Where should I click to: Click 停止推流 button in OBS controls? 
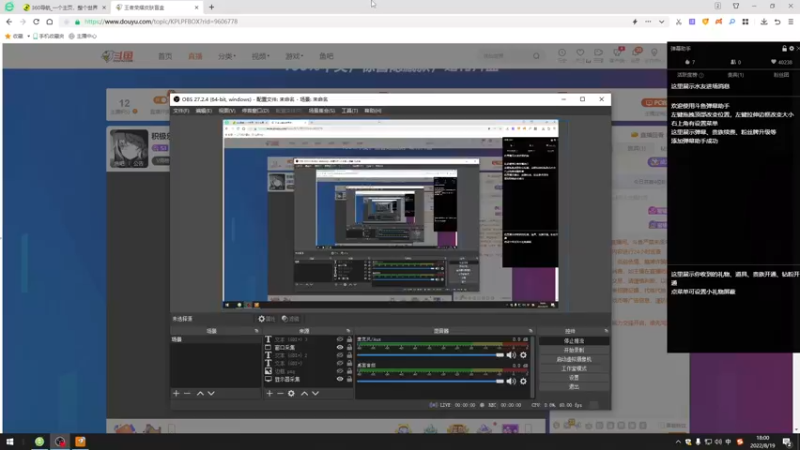(574, 341)
